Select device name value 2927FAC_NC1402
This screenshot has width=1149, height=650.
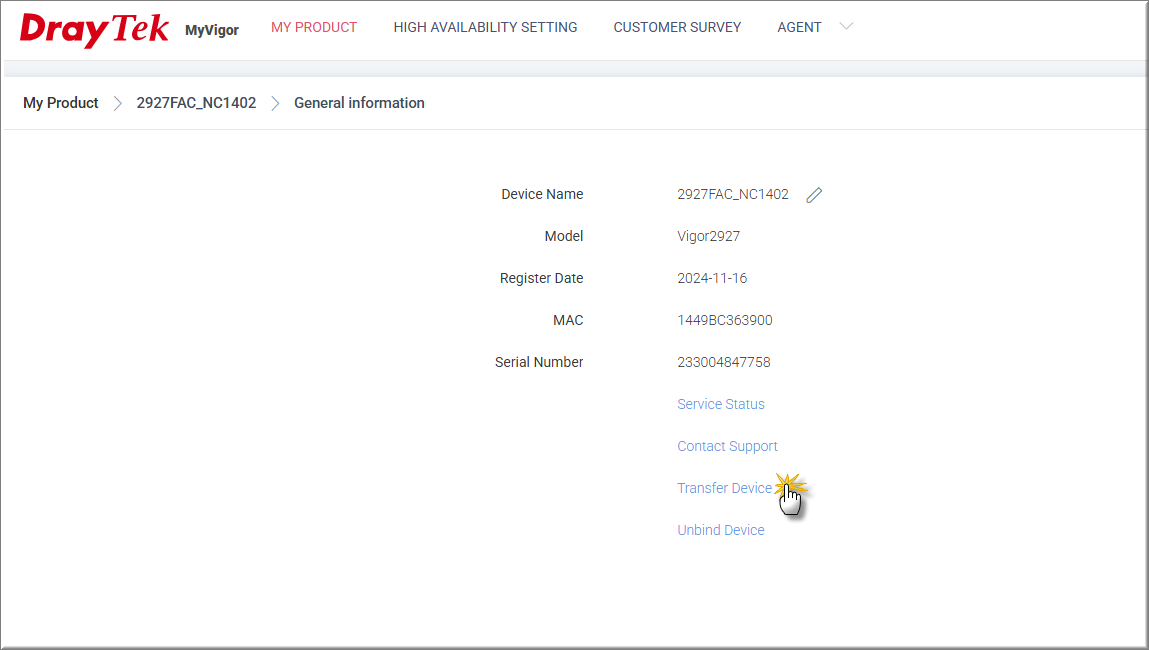733,194
